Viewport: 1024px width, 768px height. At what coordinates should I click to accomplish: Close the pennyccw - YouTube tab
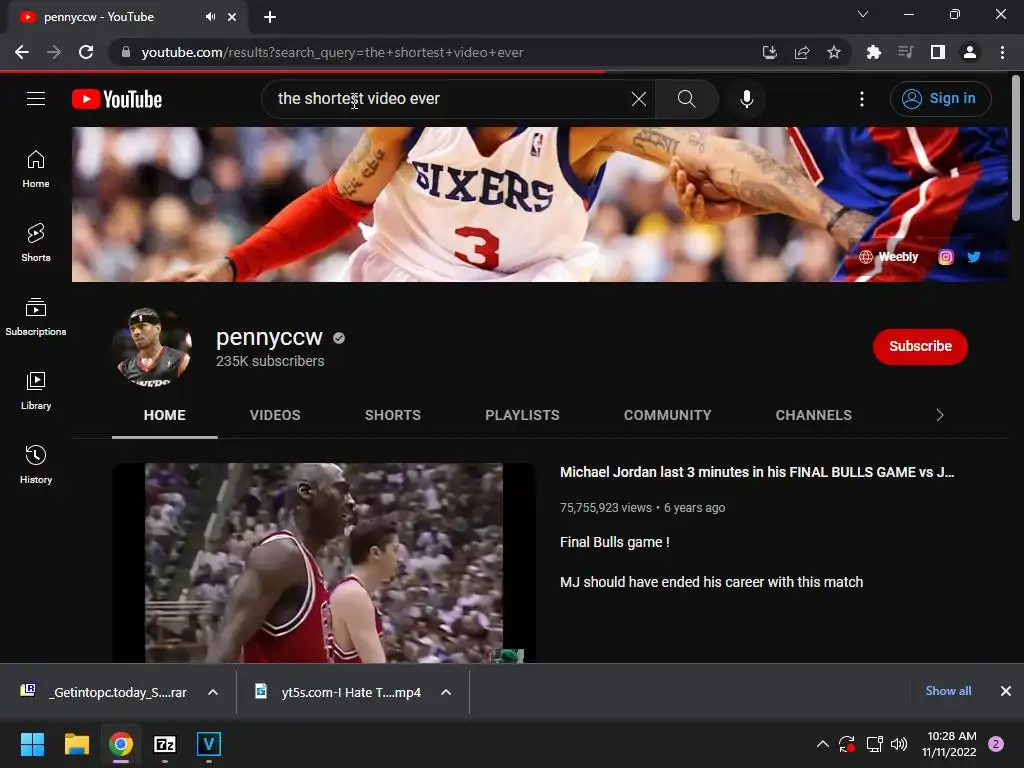pyautogui.click(x=232, y=17)
